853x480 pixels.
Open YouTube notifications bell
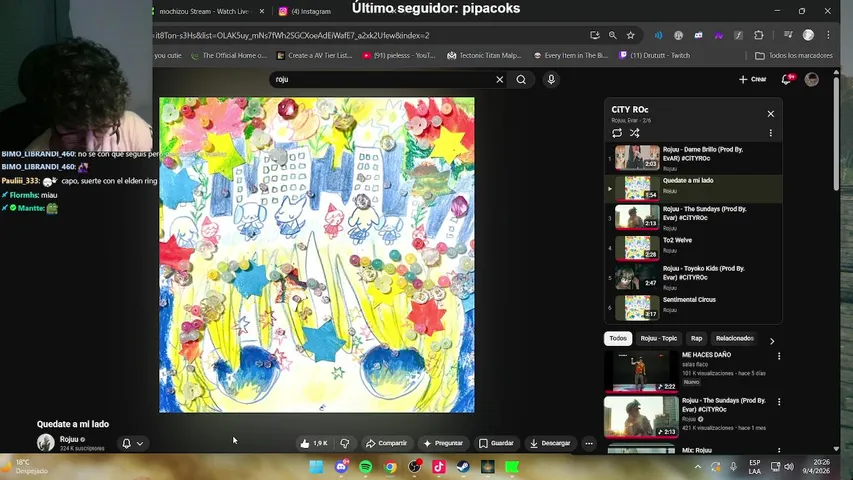click(x=786, y=79)
